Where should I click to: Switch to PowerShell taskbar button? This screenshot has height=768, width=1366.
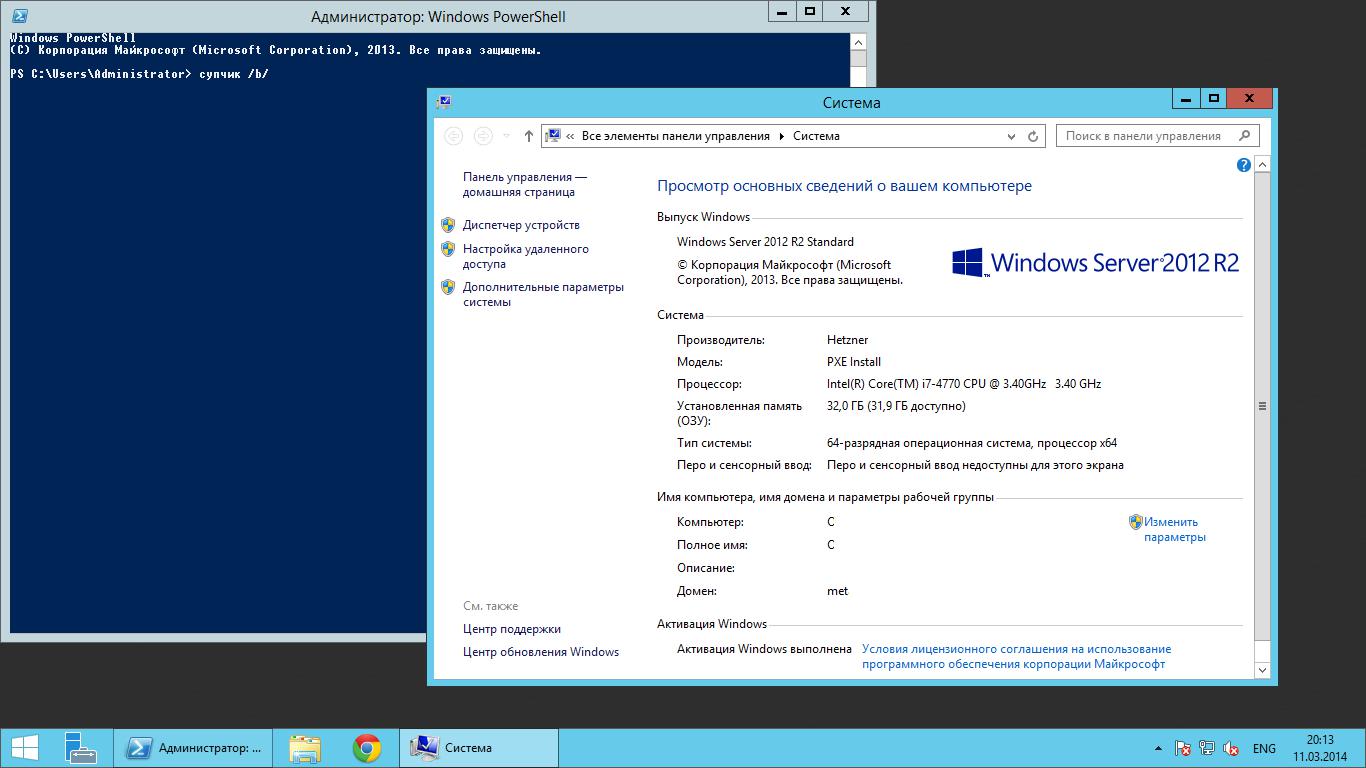tap(192, 748)
